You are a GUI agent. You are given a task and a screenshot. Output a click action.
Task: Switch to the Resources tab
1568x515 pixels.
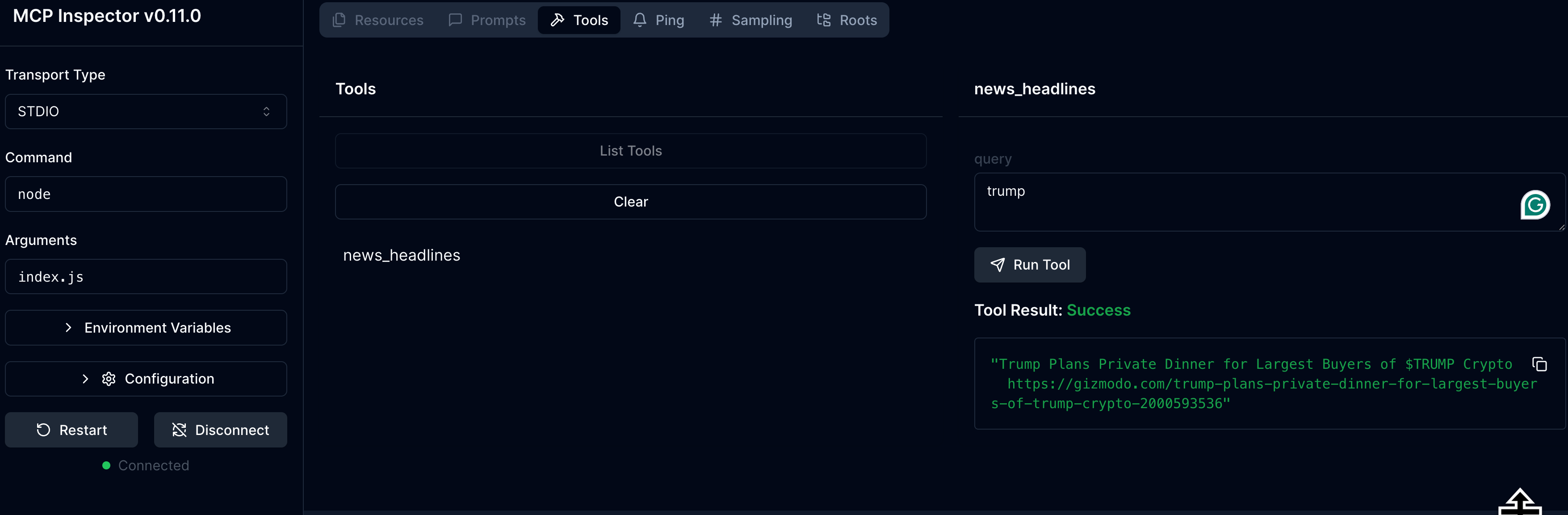pos(378,20)
